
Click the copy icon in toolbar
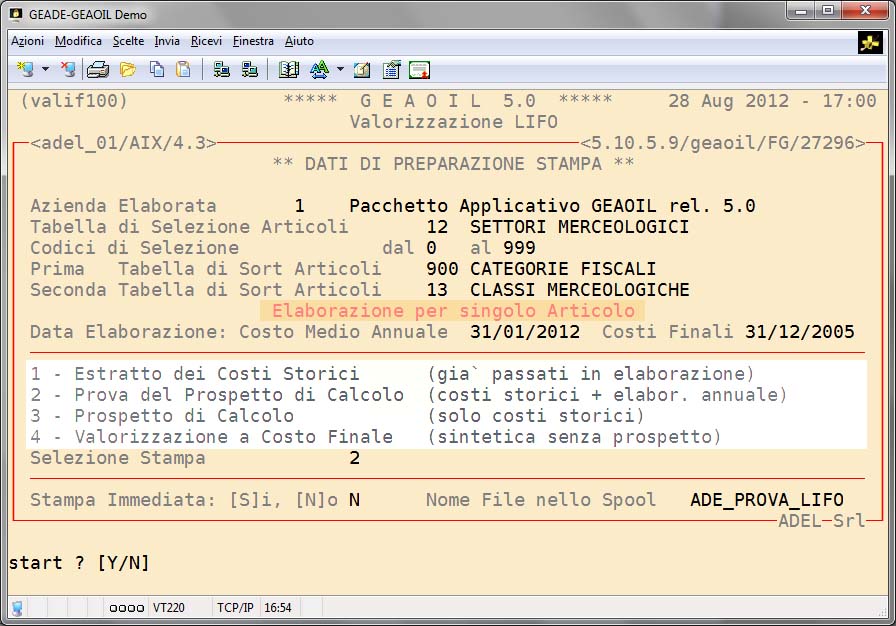(x=157, y=70)
